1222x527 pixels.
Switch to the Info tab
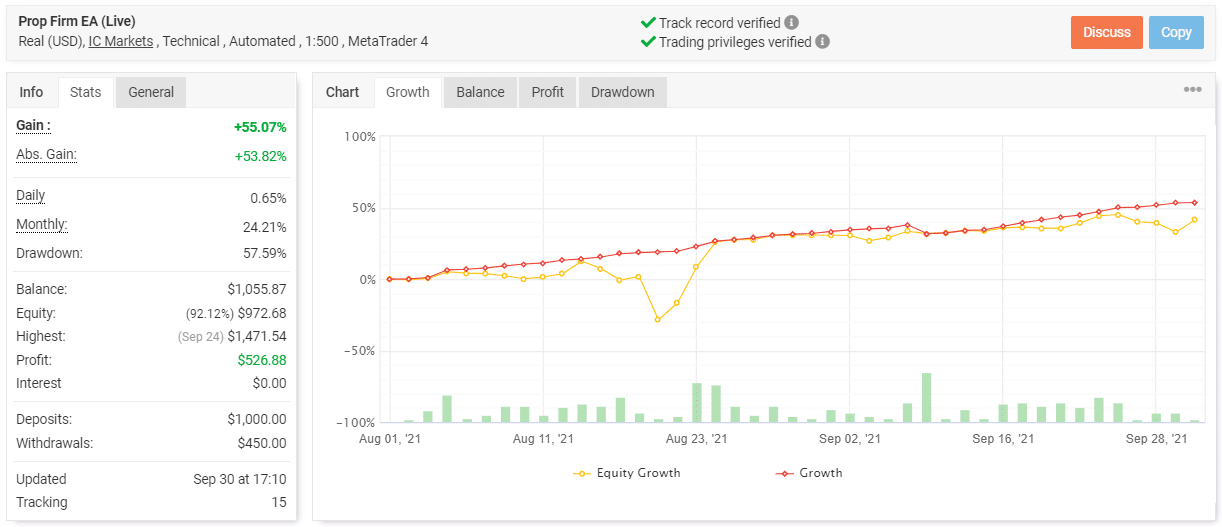click(32, 92)
